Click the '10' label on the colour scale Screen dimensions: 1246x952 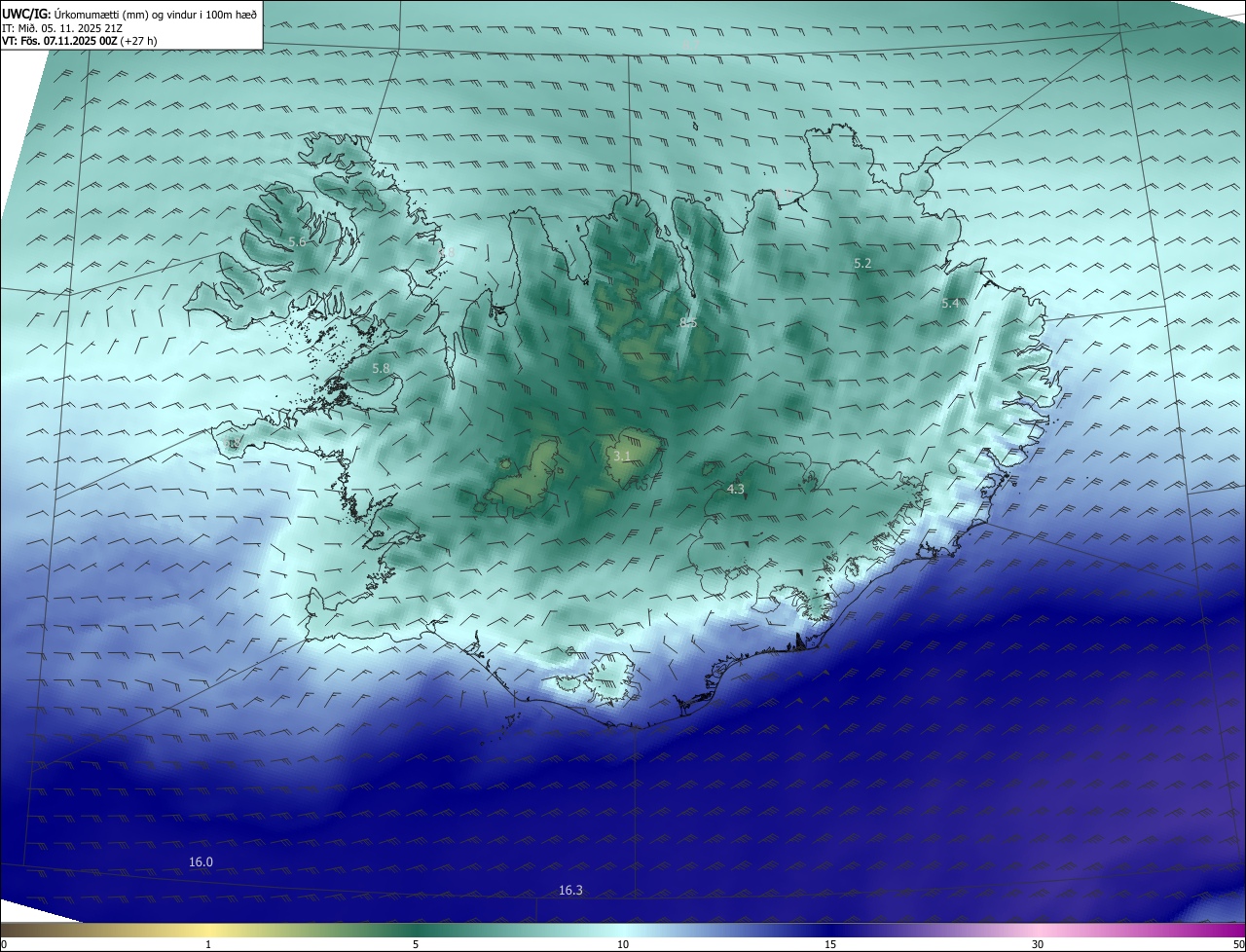pyautogui.click(x=623, y=944)
